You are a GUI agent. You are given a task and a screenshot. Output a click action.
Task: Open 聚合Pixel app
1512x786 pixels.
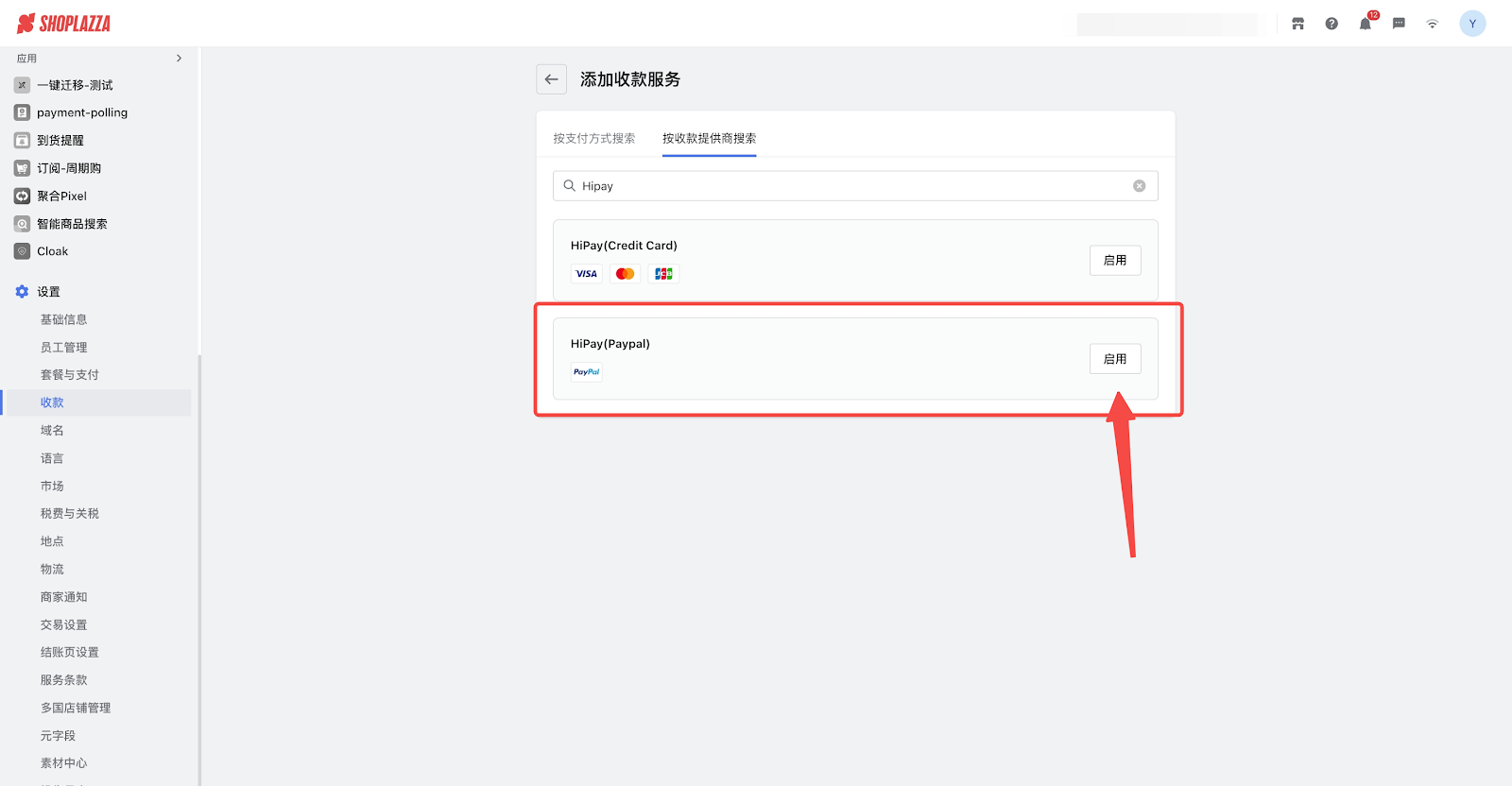[61, 196]
